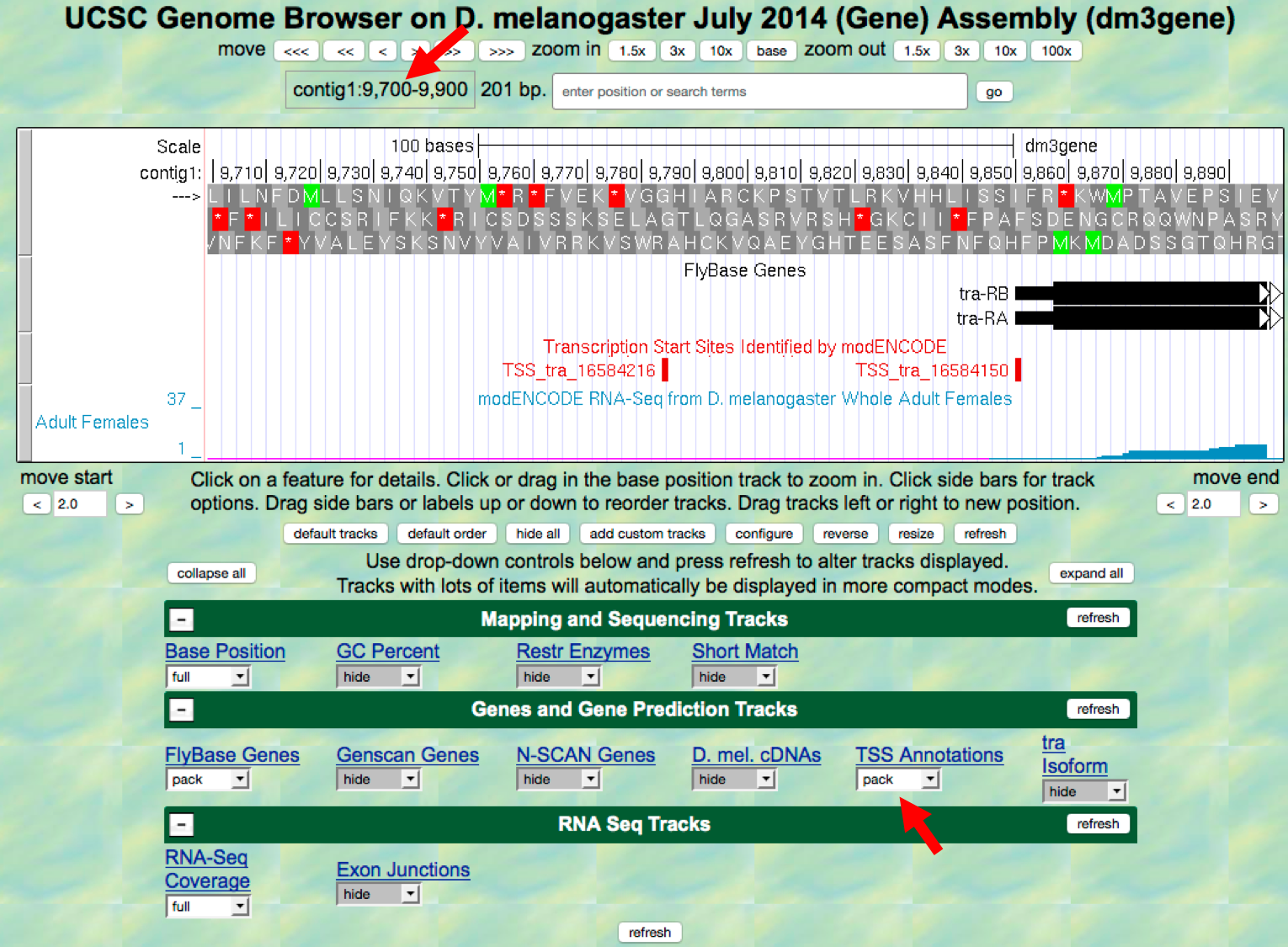Open RNA-Seq Coverage visibility dropdown
1288x947 pixels.
(208, 907)
